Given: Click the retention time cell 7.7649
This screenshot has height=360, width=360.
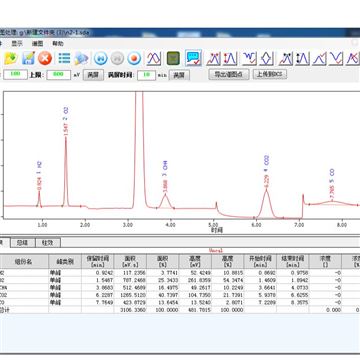Looking at the screenshot, I should pyautogui.click(x=98, y=302).
